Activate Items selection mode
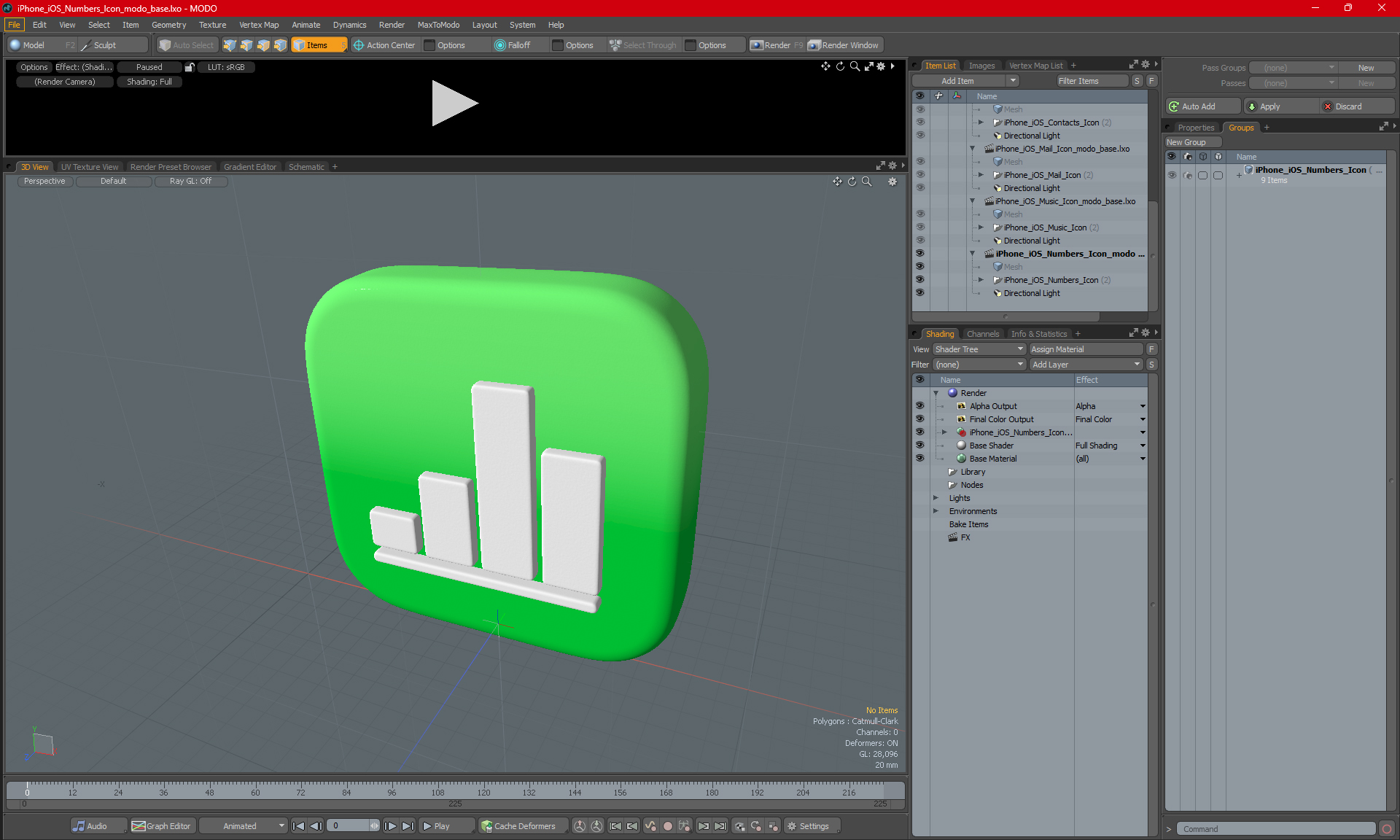 [319, 45]
